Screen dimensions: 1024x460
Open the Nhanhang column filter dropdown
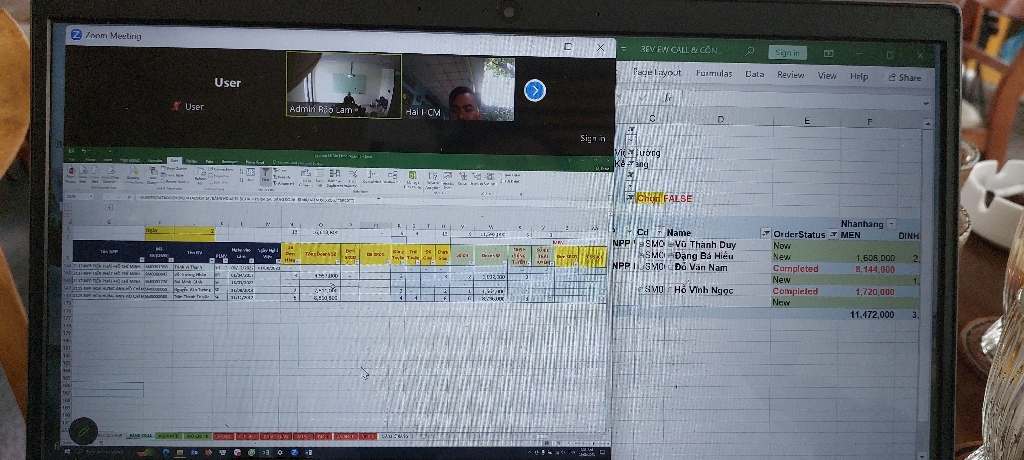(891, 223)
